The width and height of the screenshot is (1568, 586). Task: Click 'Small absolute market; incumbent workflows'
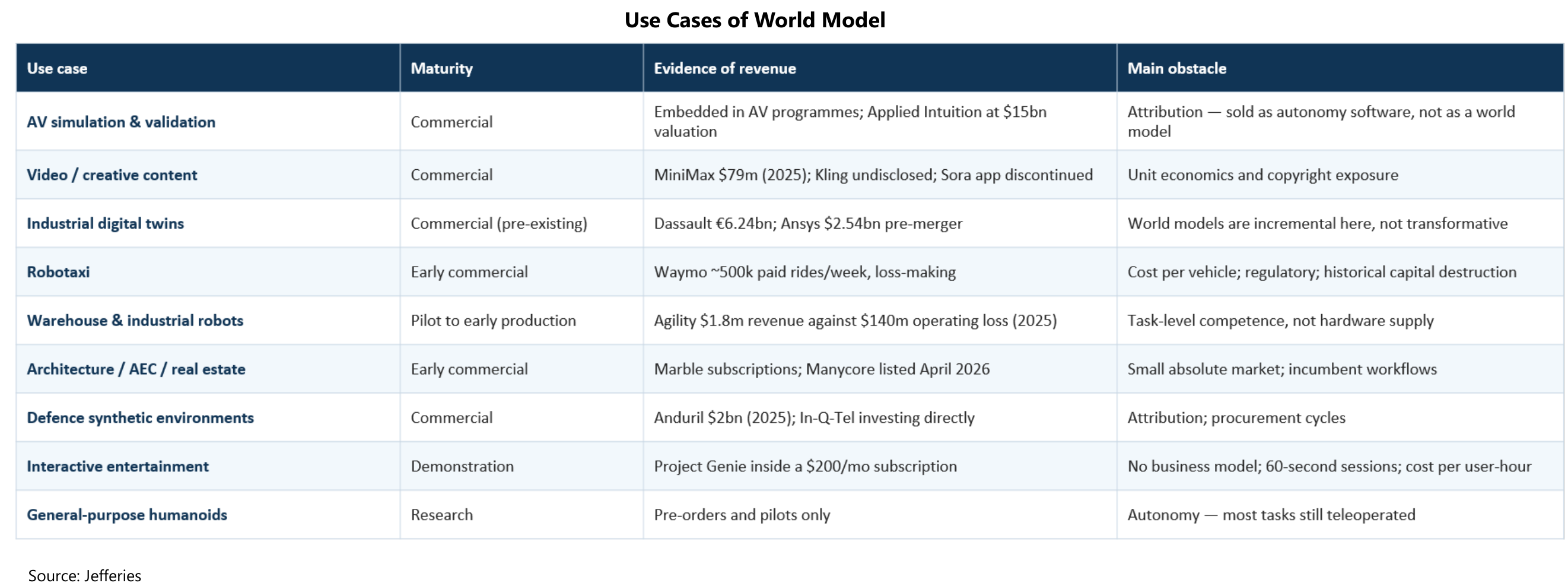[x=1282, y=369]
